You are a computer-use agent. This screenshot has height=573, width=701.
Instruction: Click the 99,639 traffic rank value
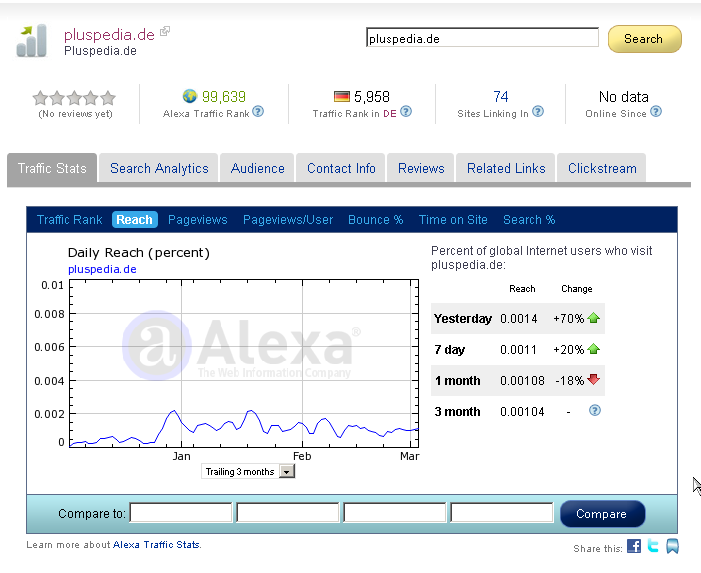coord(224,96)
